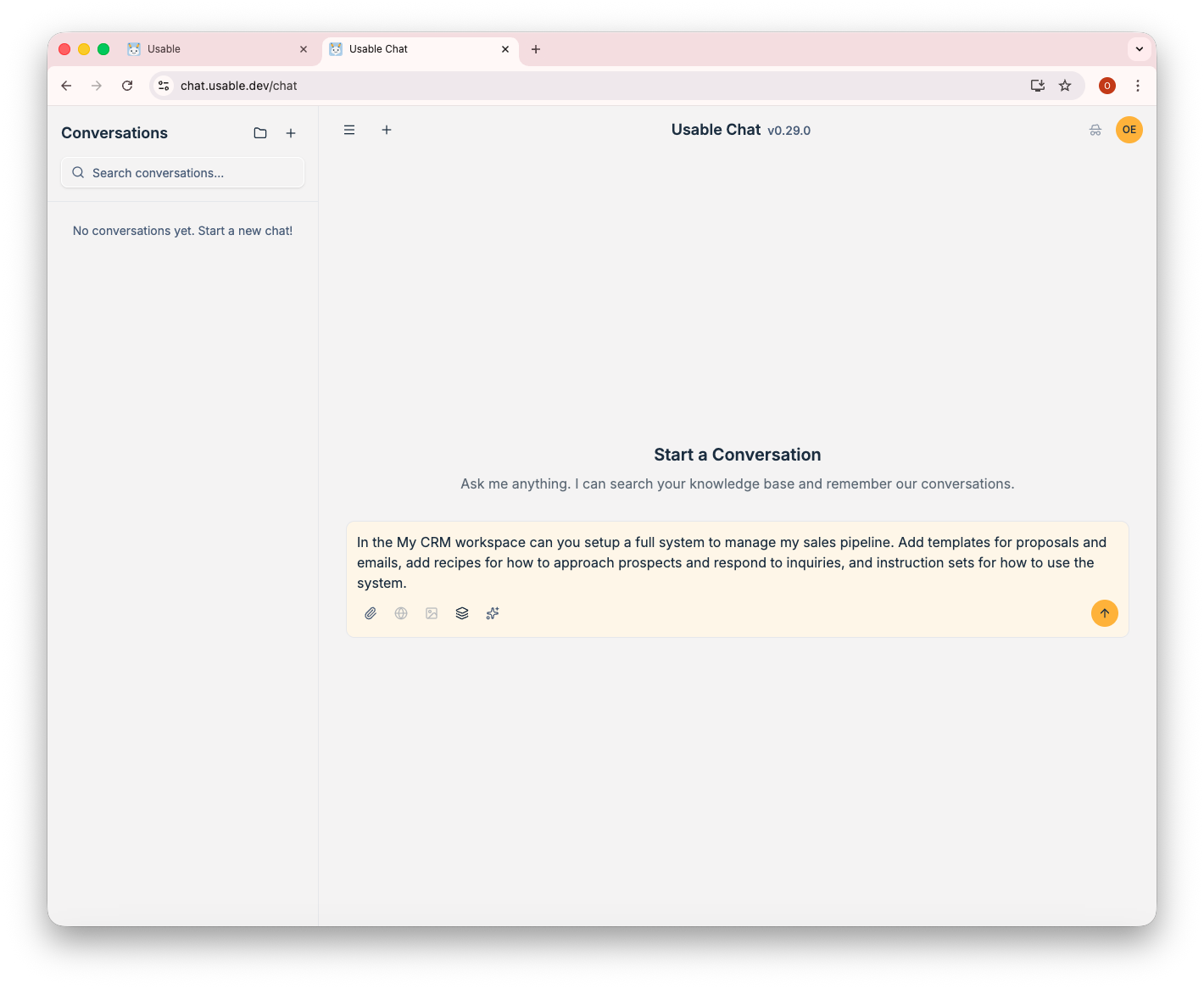
Task: Toggle the bookmark star for this page
Action: tap(1065, 85)
